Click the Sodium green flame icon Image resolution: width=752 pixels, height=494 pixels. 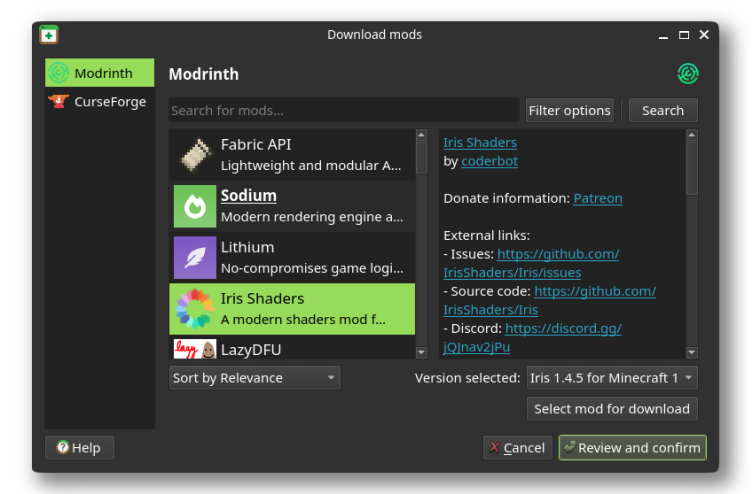(x=195, y=206)
